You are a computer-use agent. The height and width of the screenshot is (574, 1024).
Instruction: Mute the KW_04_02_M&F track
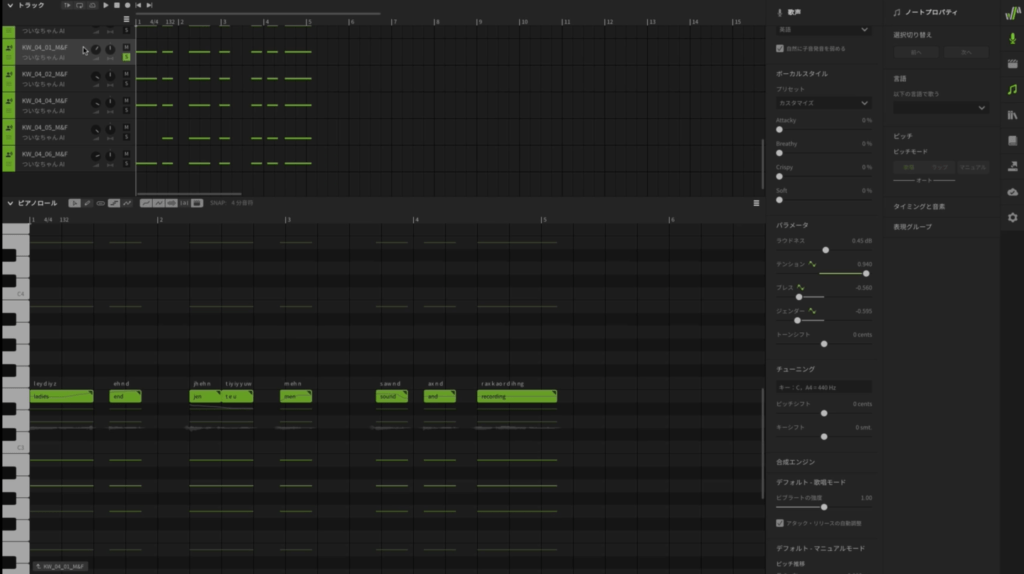pyautogui.click(x=127, y=73)
